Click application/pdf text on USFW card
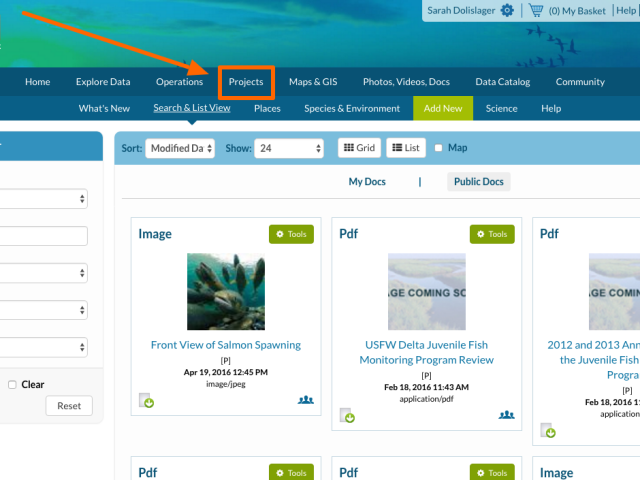This screenshot has width=640, height=480. [427, 399]
